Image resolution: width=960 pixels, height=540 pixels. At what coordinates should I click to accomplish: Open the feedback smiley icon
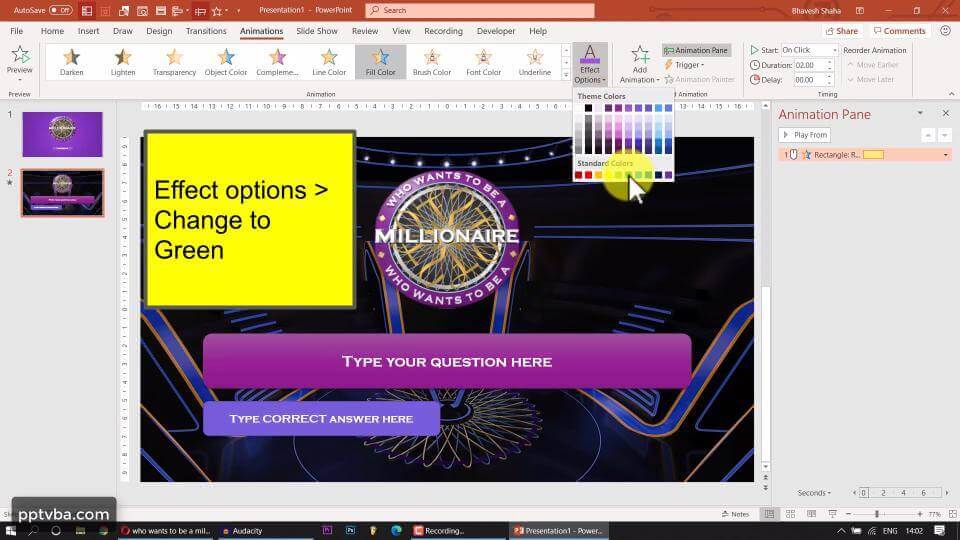point(945,31)
